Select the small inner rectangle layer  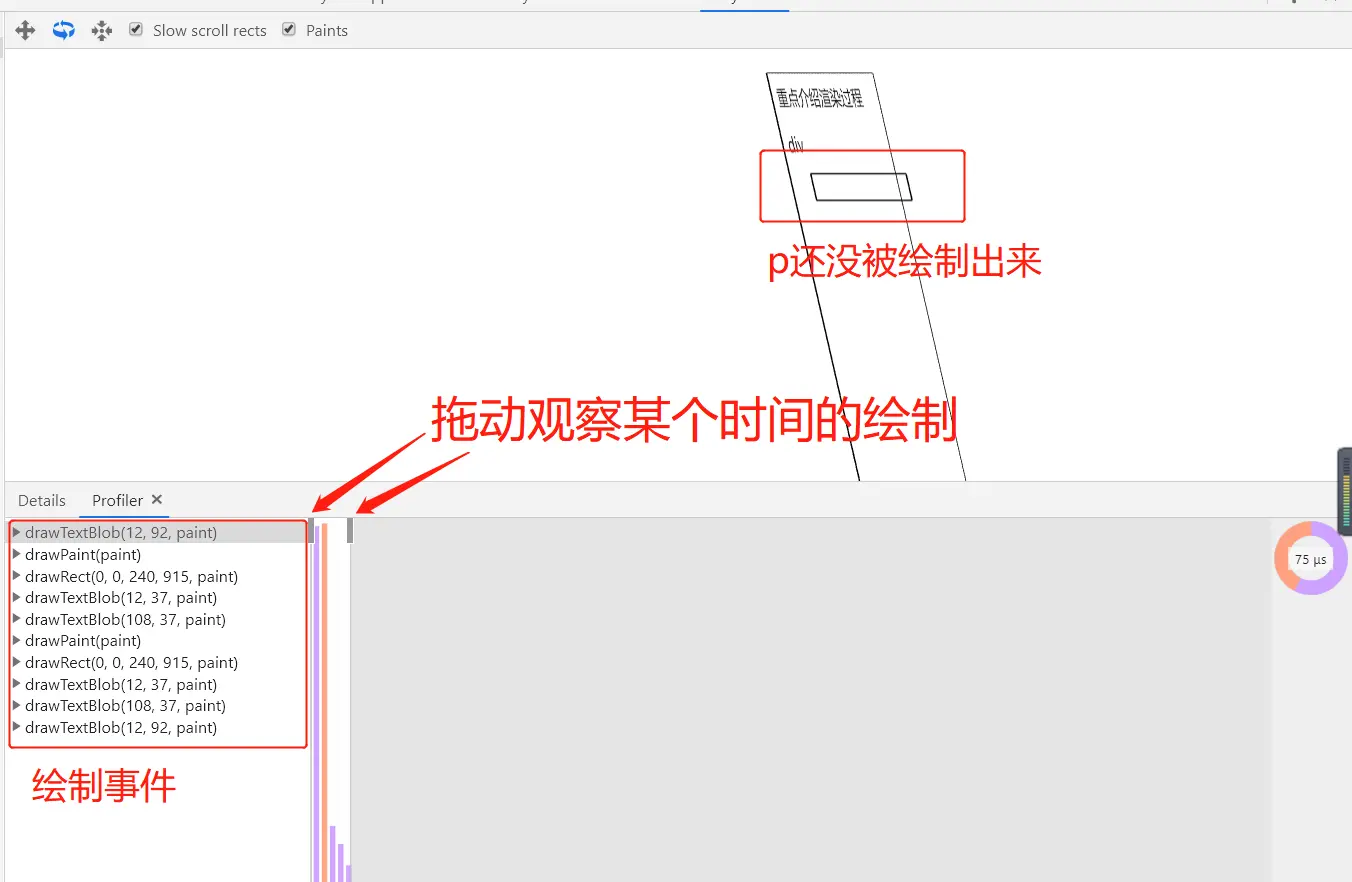click(861, 187)
